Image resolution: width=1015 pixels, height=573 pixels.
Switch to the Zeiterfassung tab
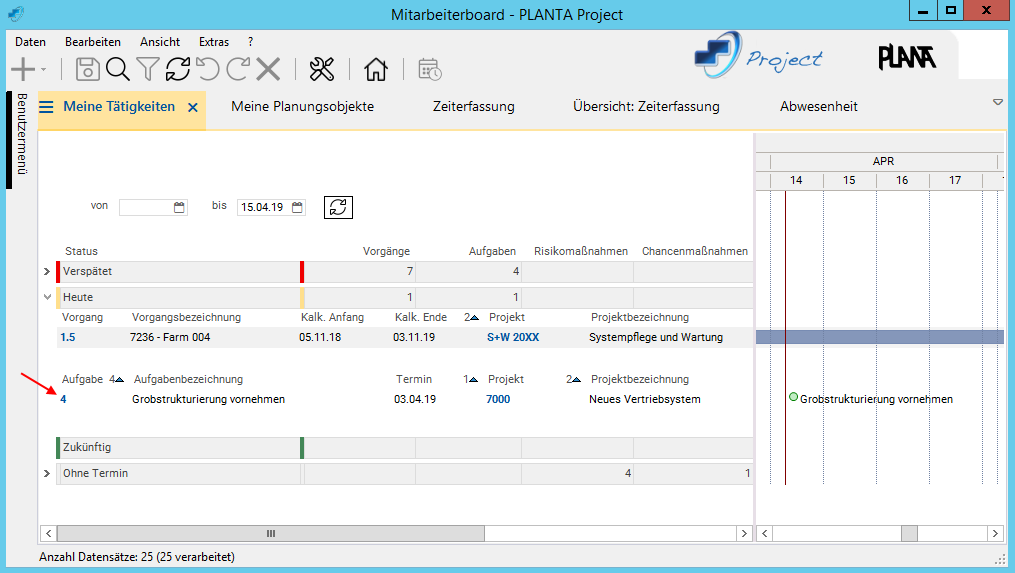click(473, 107)
